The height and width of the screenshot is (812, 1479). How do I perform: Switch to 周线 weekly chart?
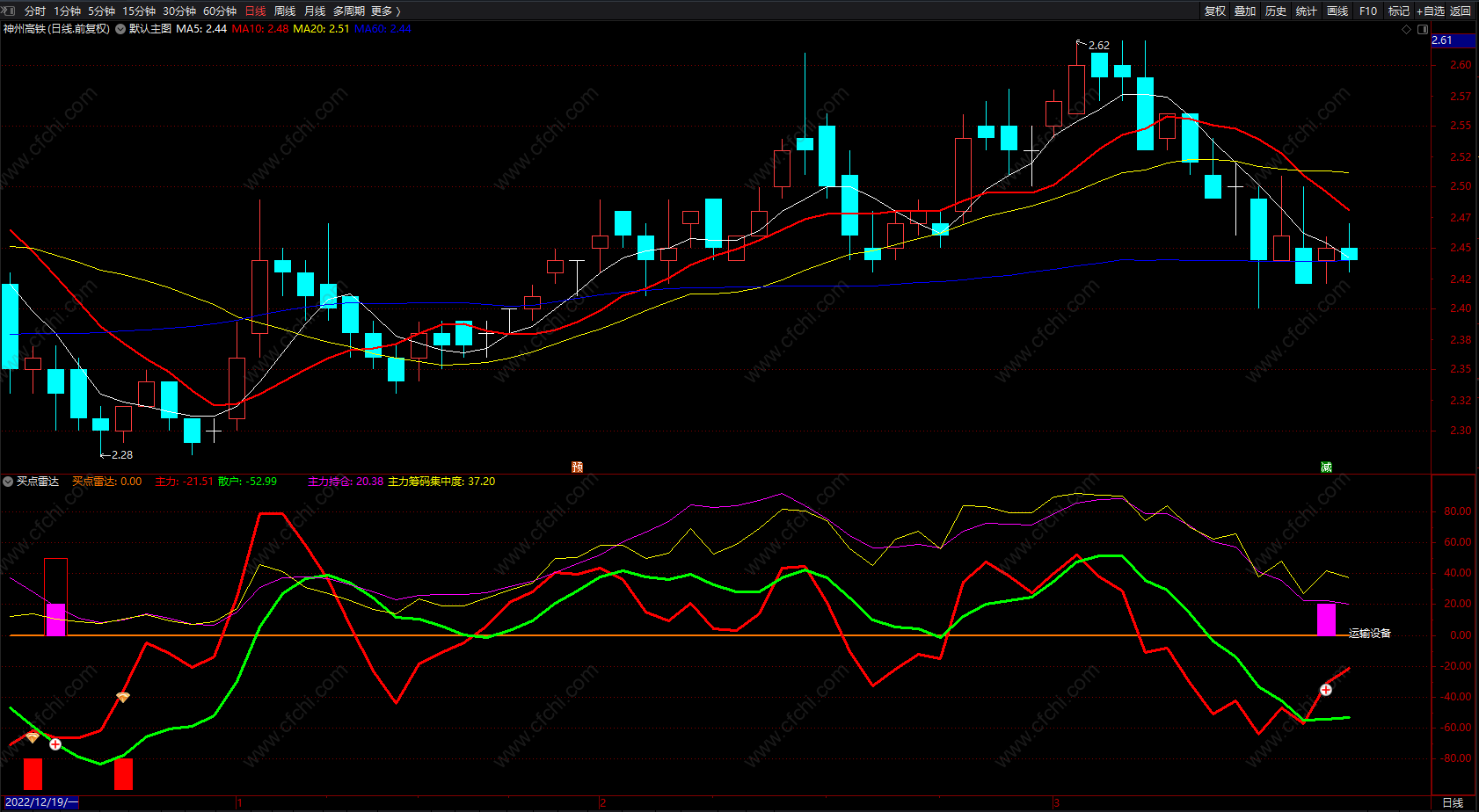(x=285, y=11)
